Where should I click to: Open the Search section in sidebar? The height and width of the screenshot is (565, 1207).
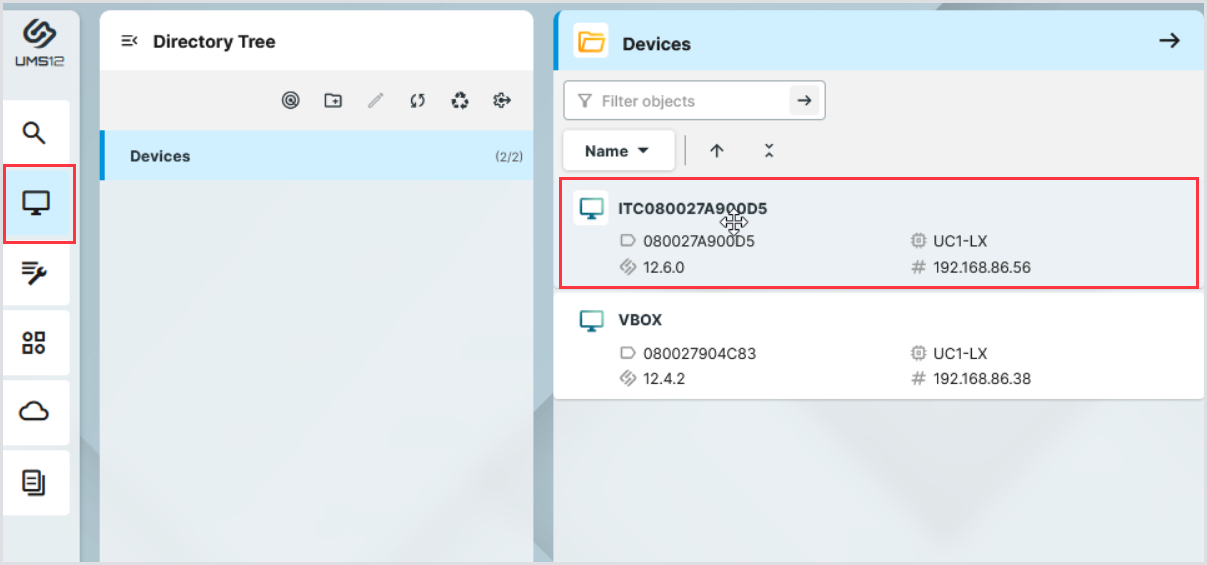[x=35, y=133]
